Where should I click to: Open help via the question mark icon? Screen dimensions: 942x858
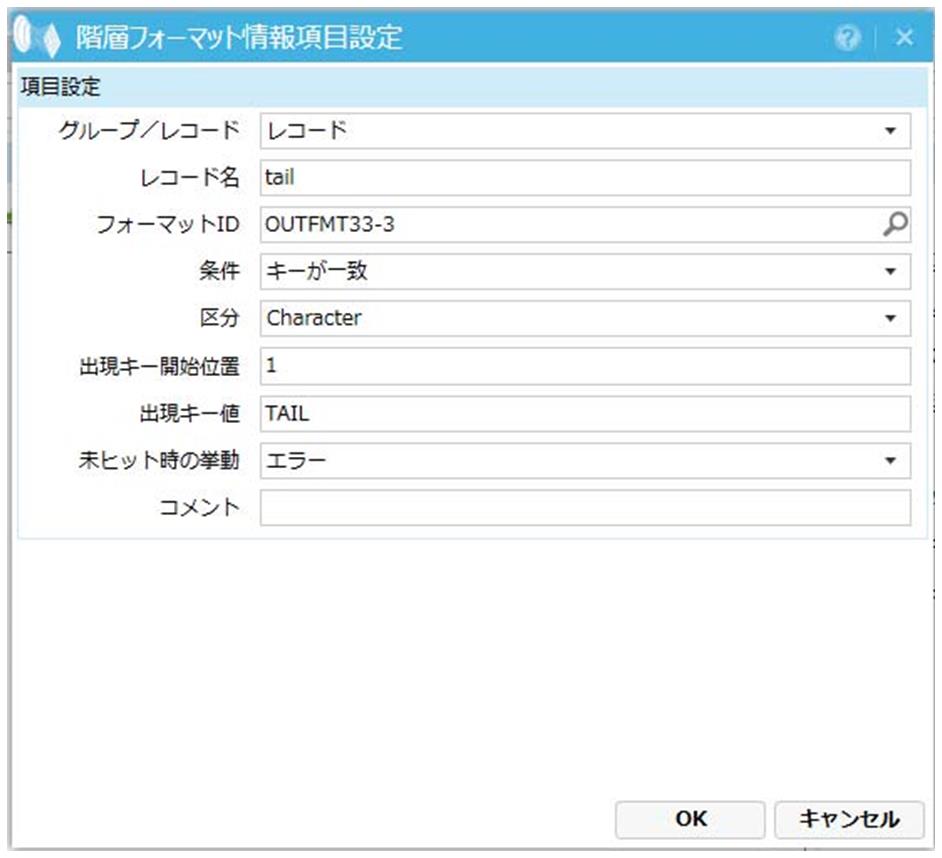coord(849,38)
